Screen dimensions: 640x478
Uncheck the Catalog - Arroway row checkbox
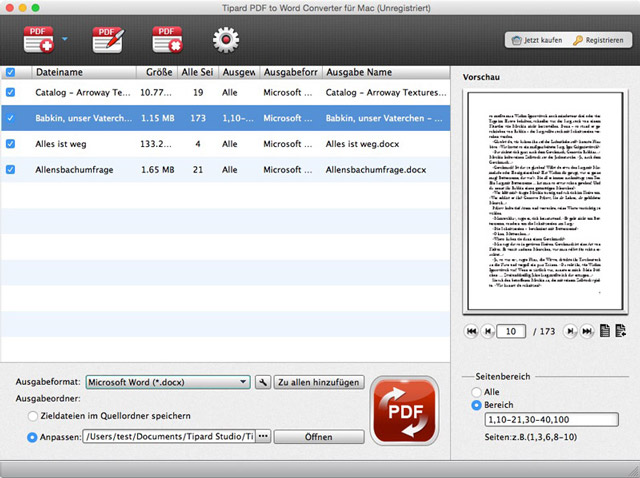coord(10,92)
